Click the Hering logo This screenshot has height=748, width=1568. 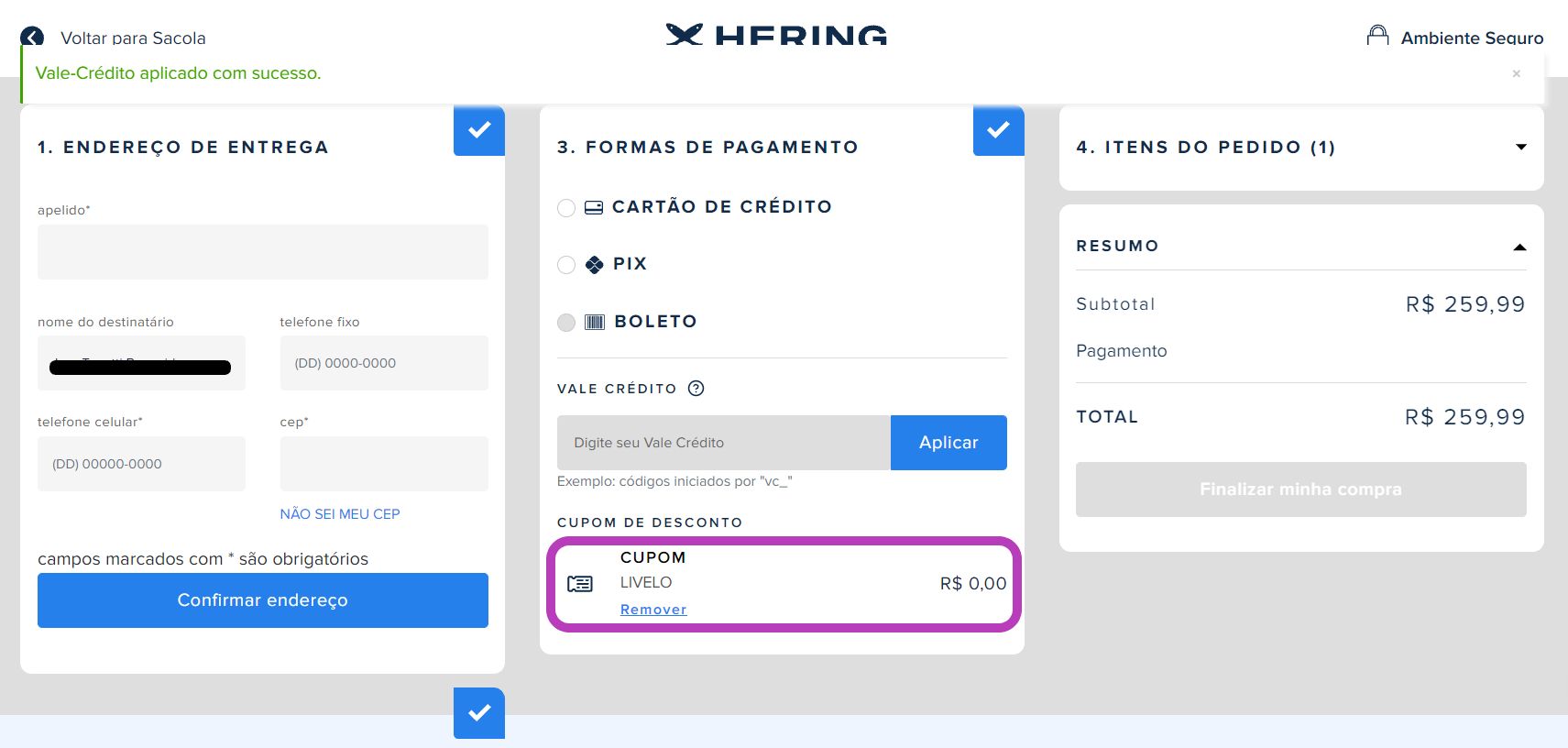coord(776,34)
